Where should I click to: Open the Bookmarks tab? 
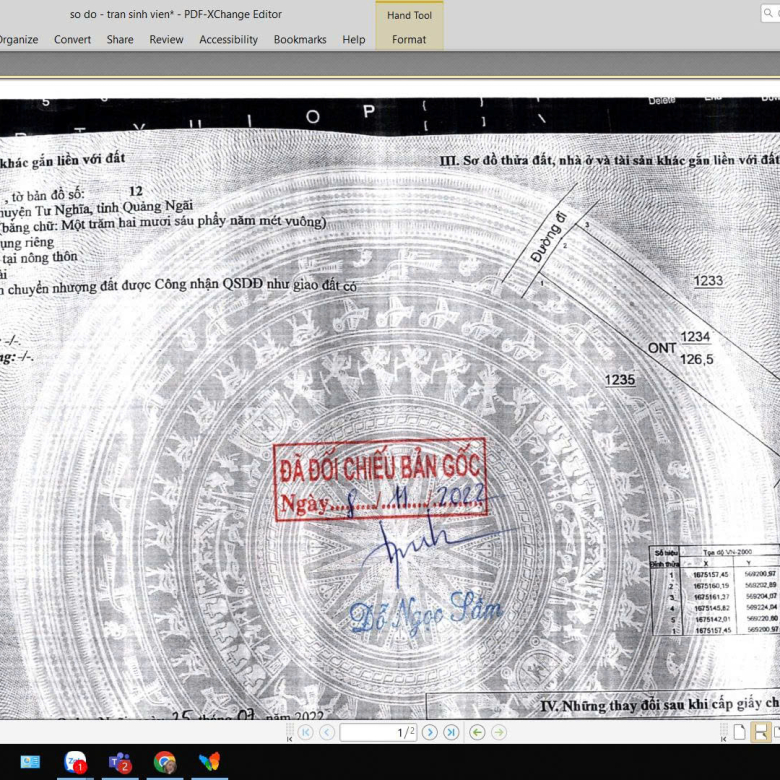point(300,40)
